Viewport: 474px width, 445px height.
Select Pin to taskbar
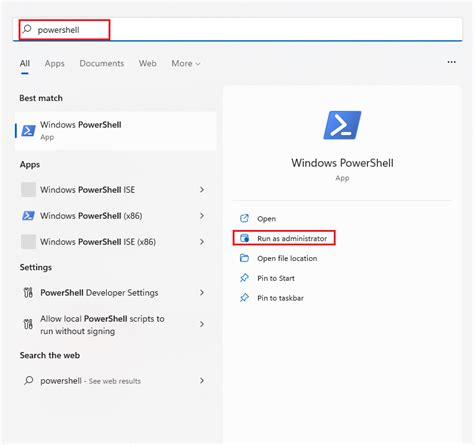[280, 298]
